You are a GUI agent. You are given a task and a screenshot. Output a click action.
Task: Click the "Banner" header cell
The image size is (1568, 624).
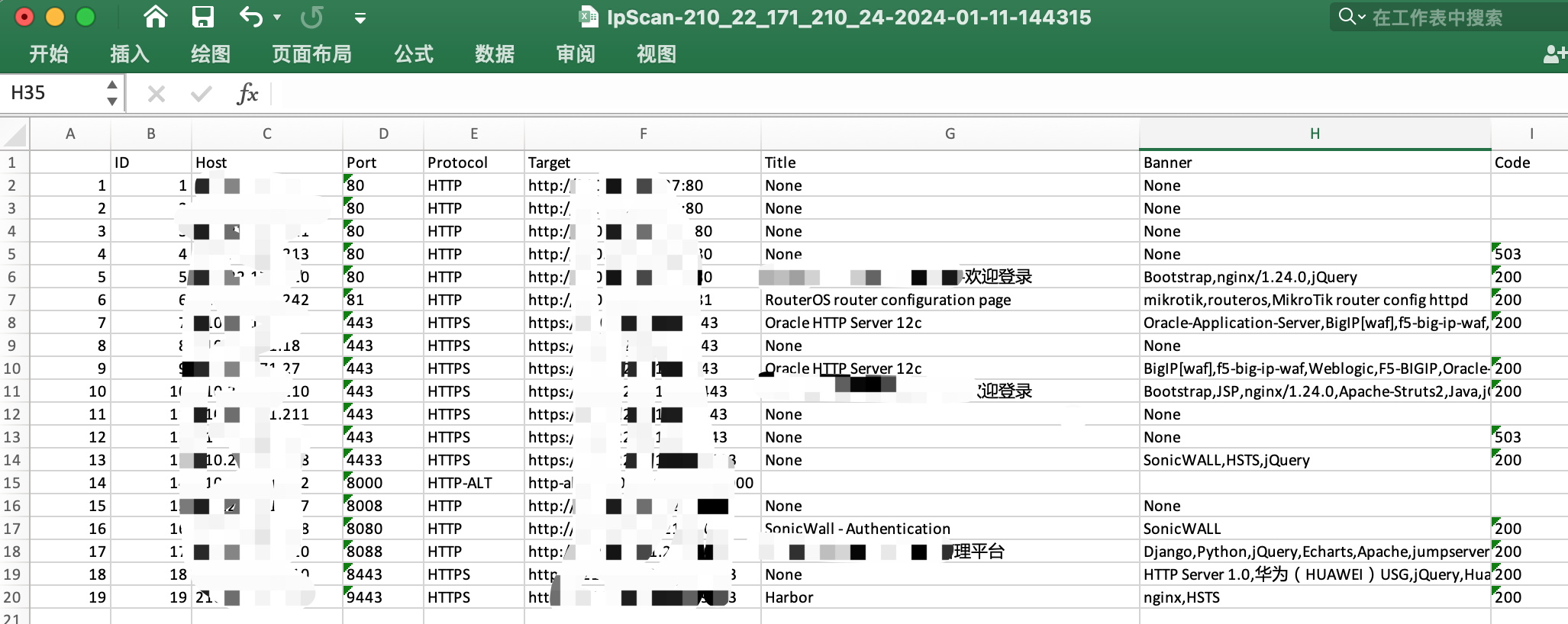[1315, 162]
